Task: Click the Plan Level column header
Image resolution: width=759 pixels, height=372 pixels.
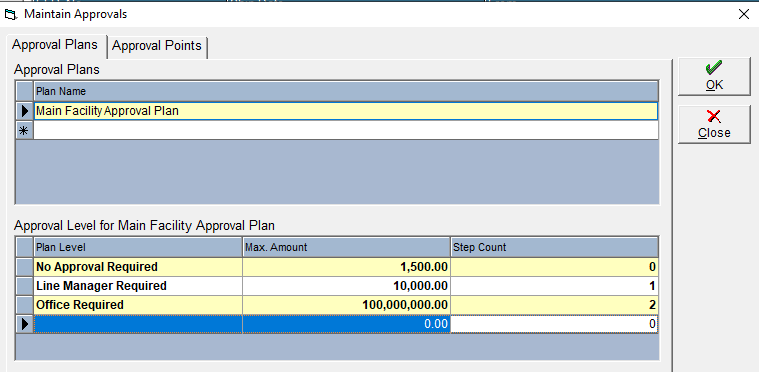Action: tap(138, 247)
